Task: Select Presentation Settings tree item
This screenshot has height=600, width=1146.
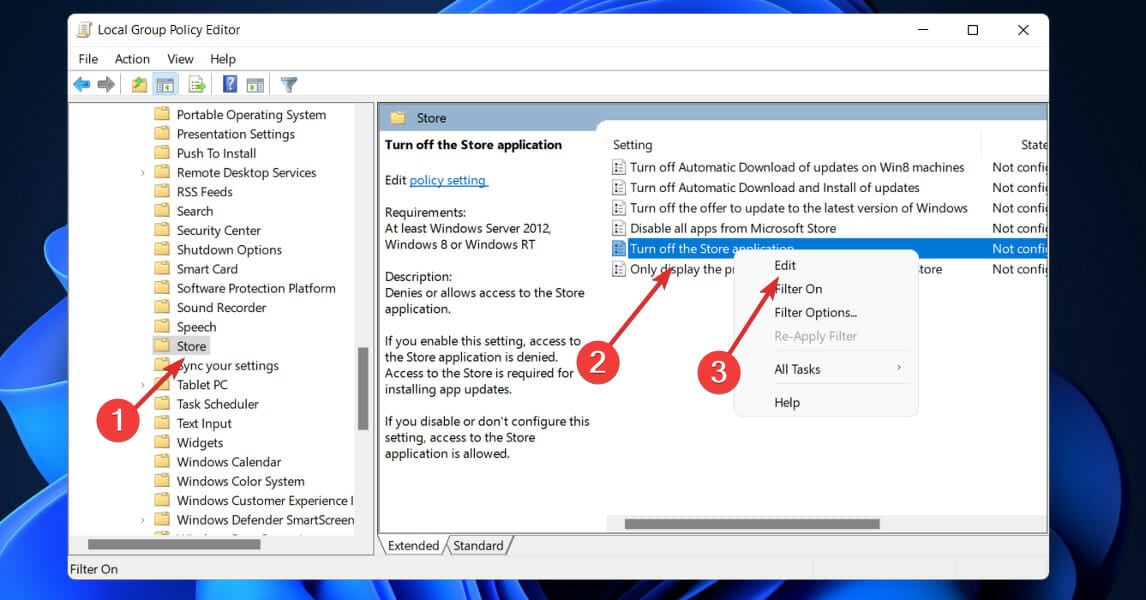Action: click(x=235, y=134)
